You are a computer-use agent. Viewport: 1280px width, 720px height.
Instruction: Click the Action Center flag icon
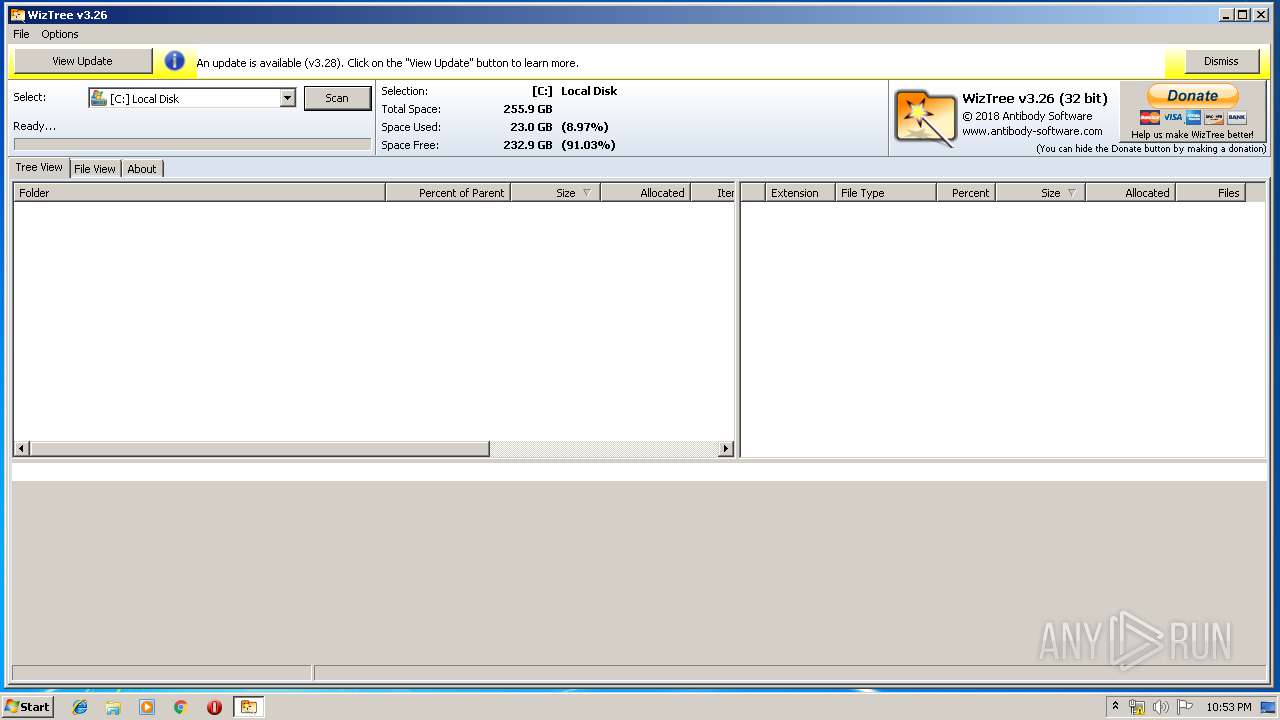[x=1185, y=707]
